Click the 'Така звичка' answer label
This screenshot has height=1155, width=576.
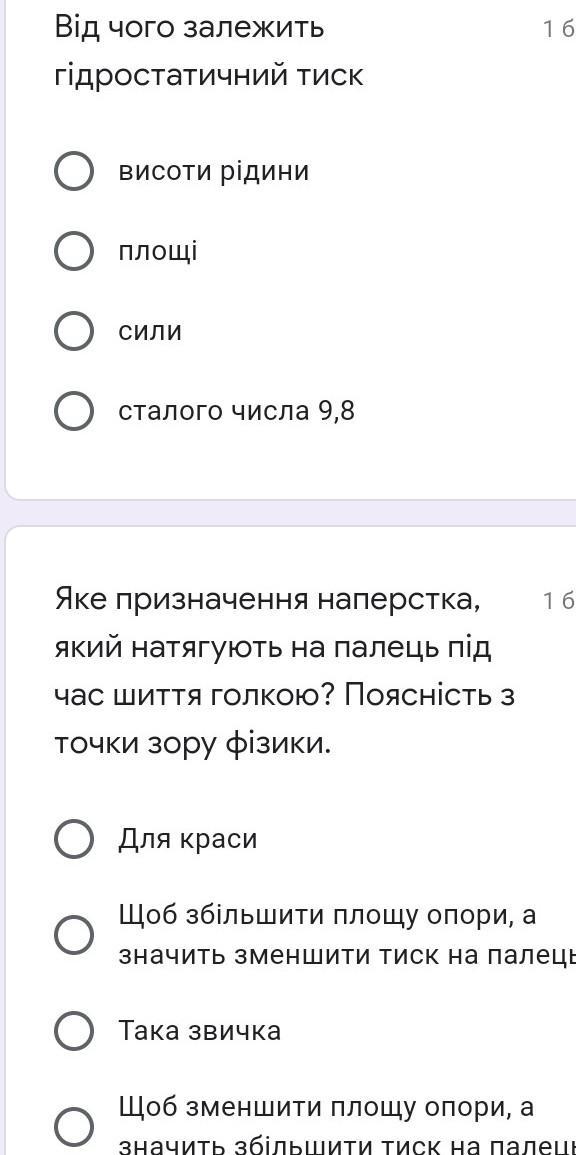[200, 1031]
